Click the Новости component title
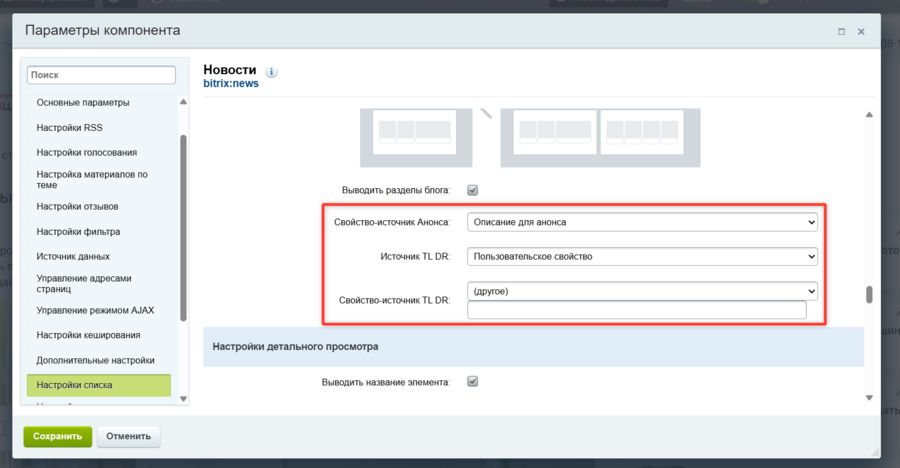 pyautogui.click(x=230, y=69)
